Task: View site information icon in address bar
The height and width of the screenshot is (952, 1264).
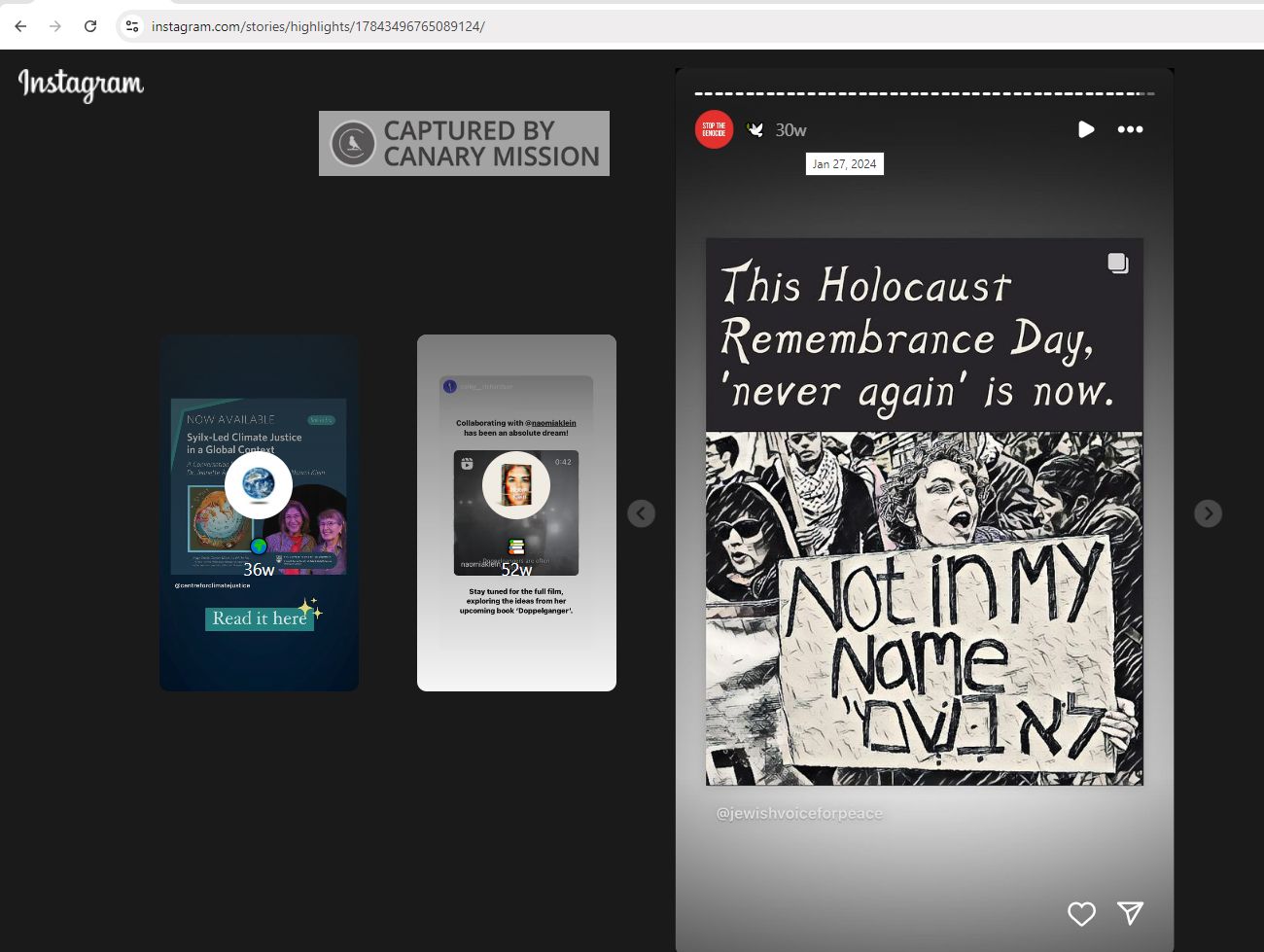Action: point(132,26)
